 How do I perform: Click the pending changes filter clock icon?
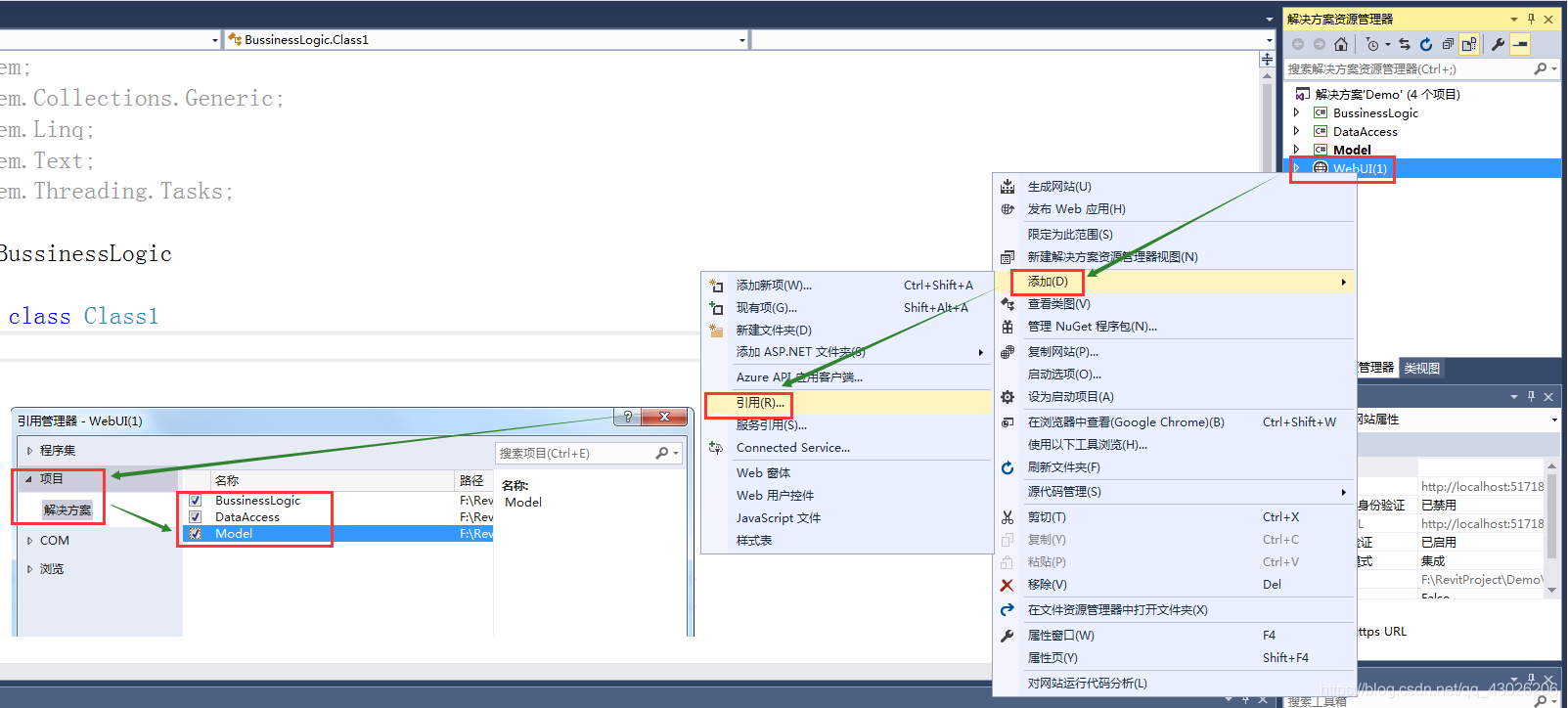1372,44
